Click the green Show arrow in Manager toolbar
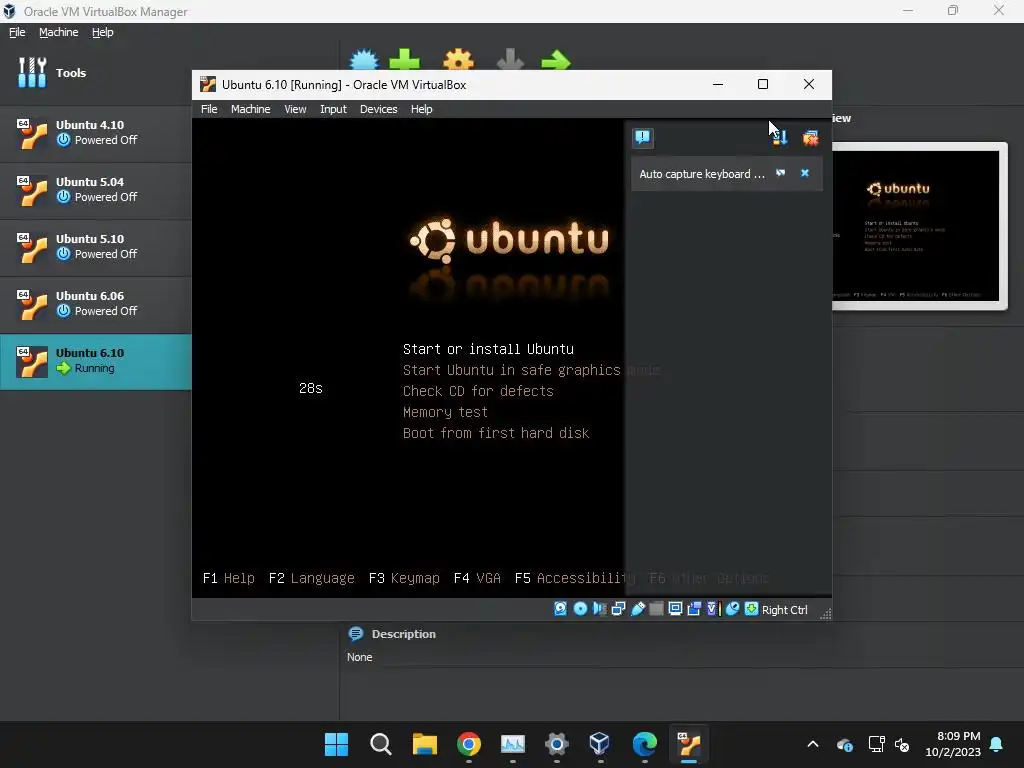The height and width of the screenshot is (768, 1024). click(556, 60)
